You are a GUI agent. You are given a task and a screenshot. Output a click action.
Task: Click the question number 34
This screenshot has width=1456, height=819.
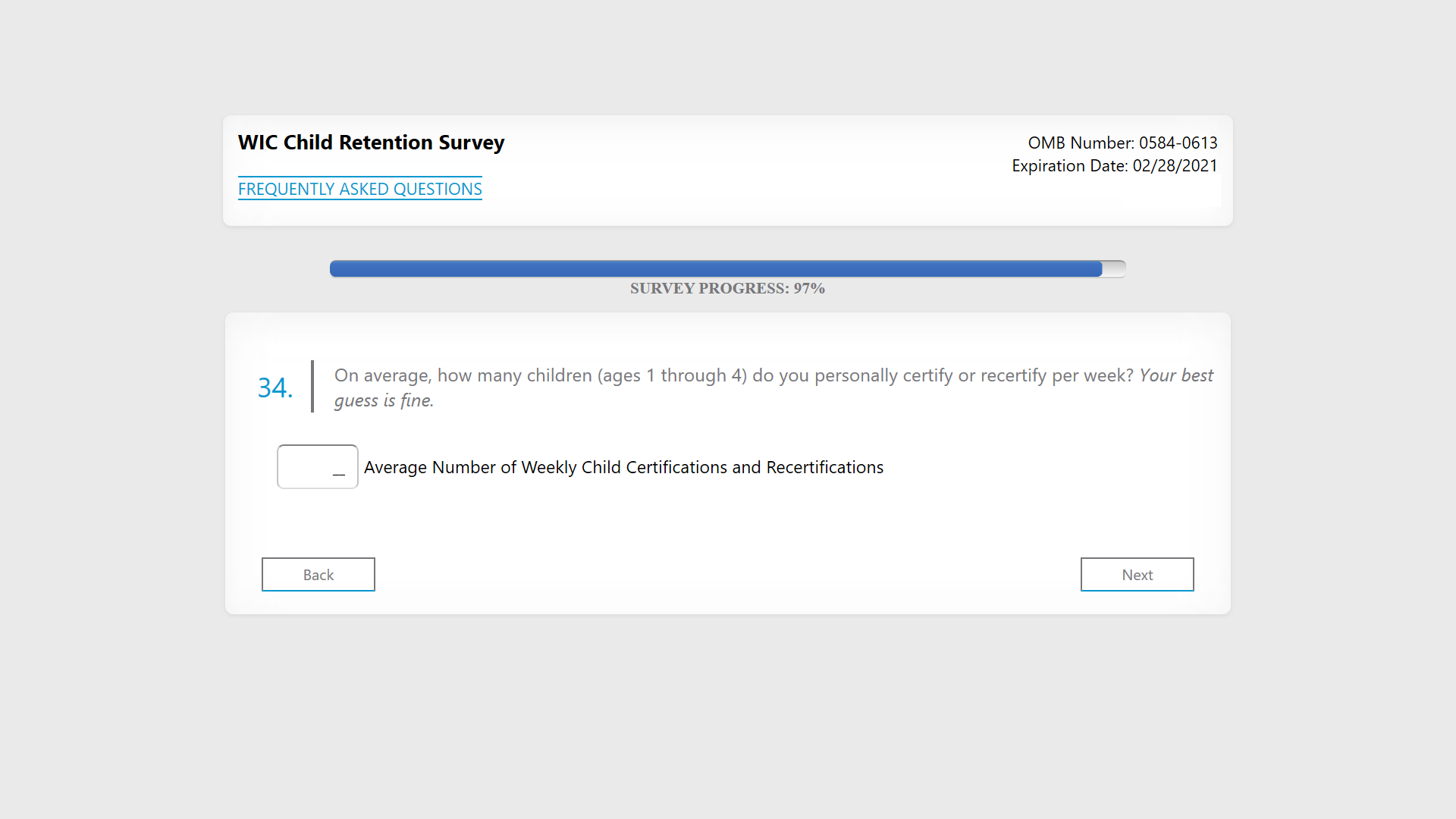(x=275, y=388)
